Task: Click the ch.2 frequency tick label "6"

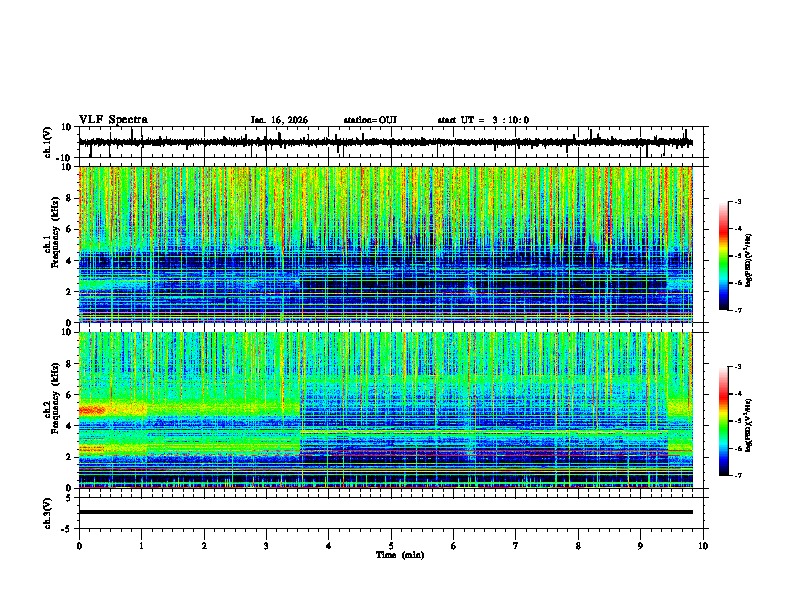Action: [70, 395]
